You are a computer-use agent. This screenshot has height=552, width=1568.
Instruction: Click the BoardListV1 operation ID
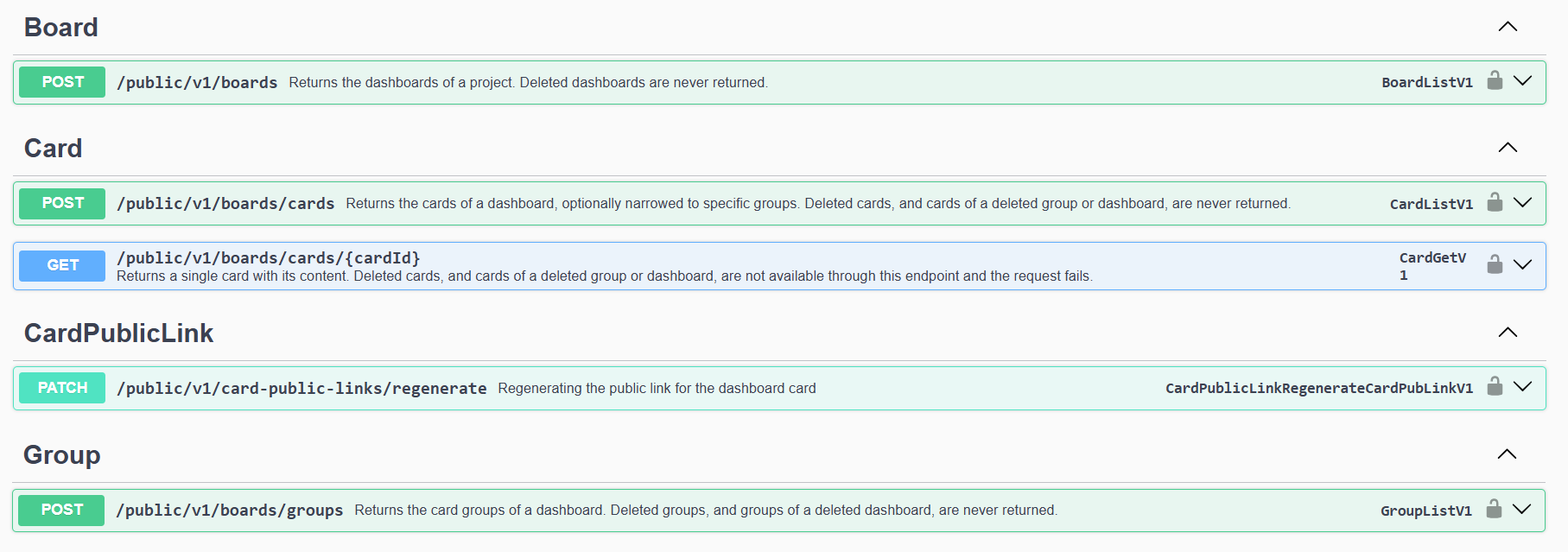[x=1427, y=83]
